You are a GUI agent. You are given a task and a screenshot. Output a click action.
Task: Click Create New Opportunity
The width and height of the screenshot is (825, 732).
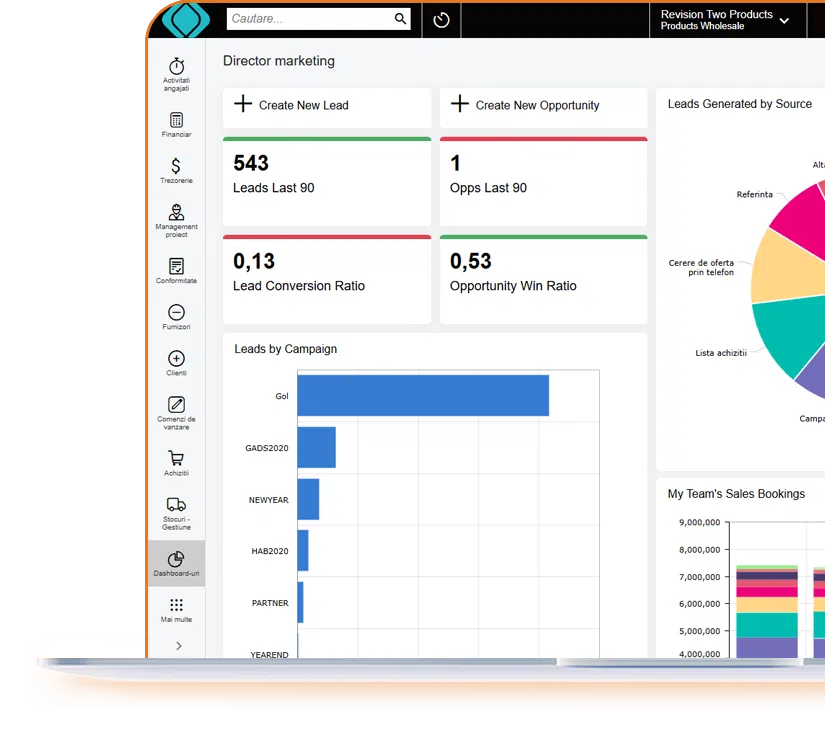[x=525, y=105]
